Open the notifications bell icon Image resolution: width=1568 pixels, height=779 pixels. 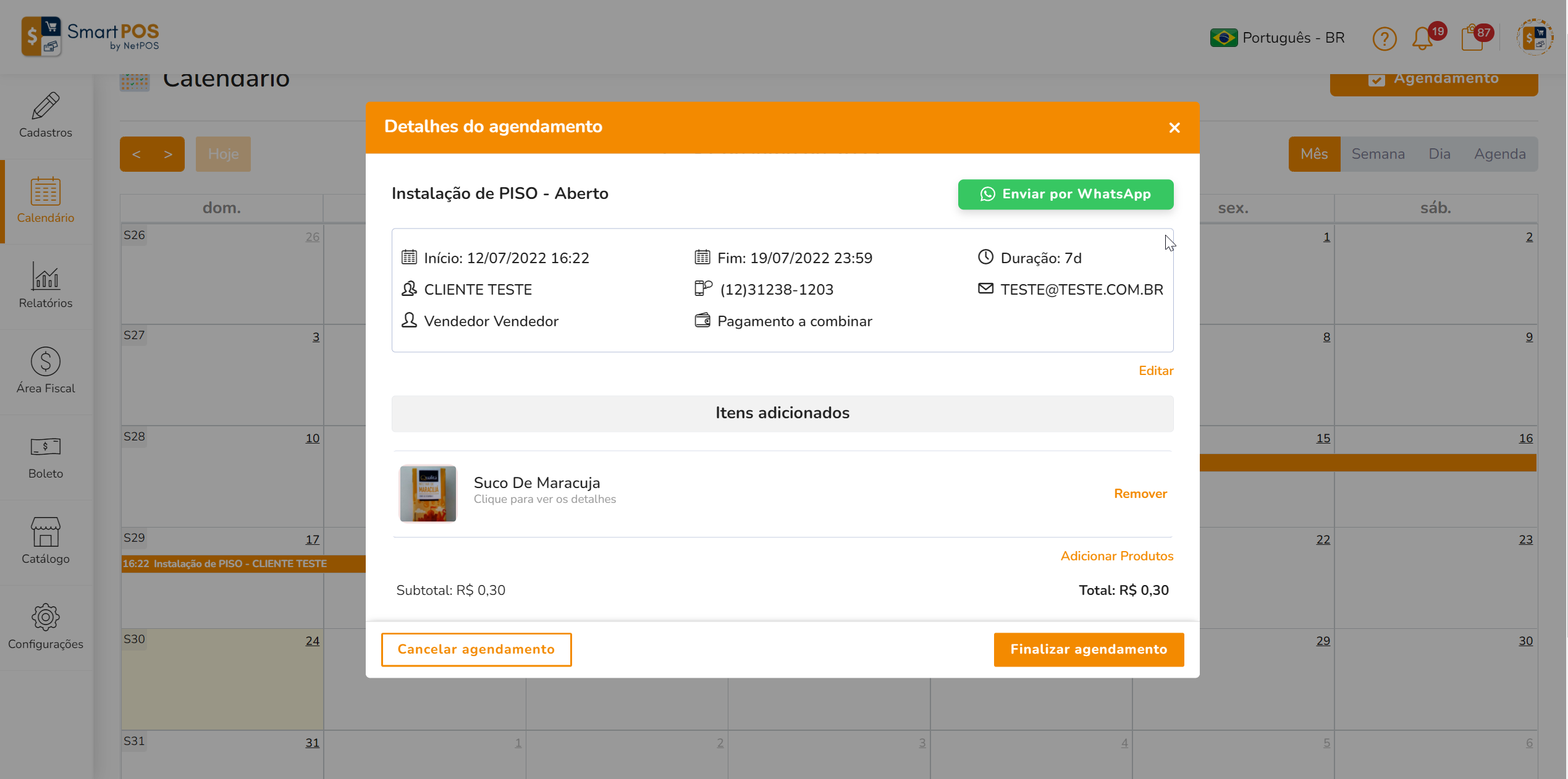pos(1423,38)
